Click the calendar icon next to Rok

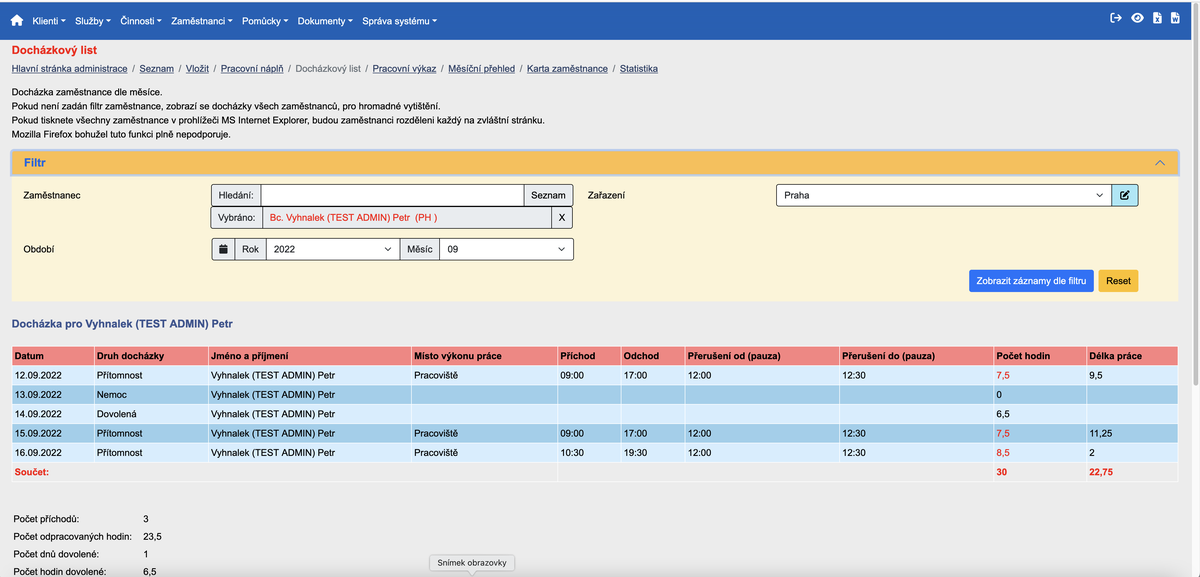coord(223,249)
